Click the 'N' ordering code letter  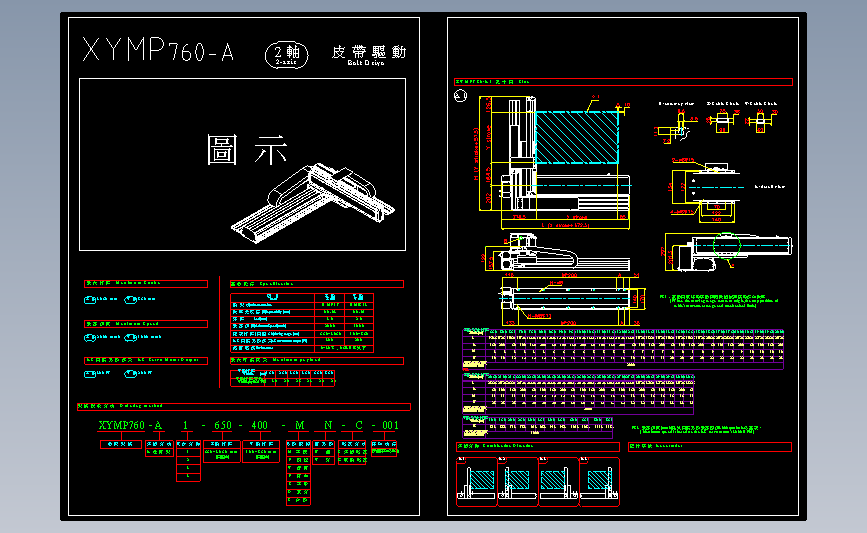328,425
